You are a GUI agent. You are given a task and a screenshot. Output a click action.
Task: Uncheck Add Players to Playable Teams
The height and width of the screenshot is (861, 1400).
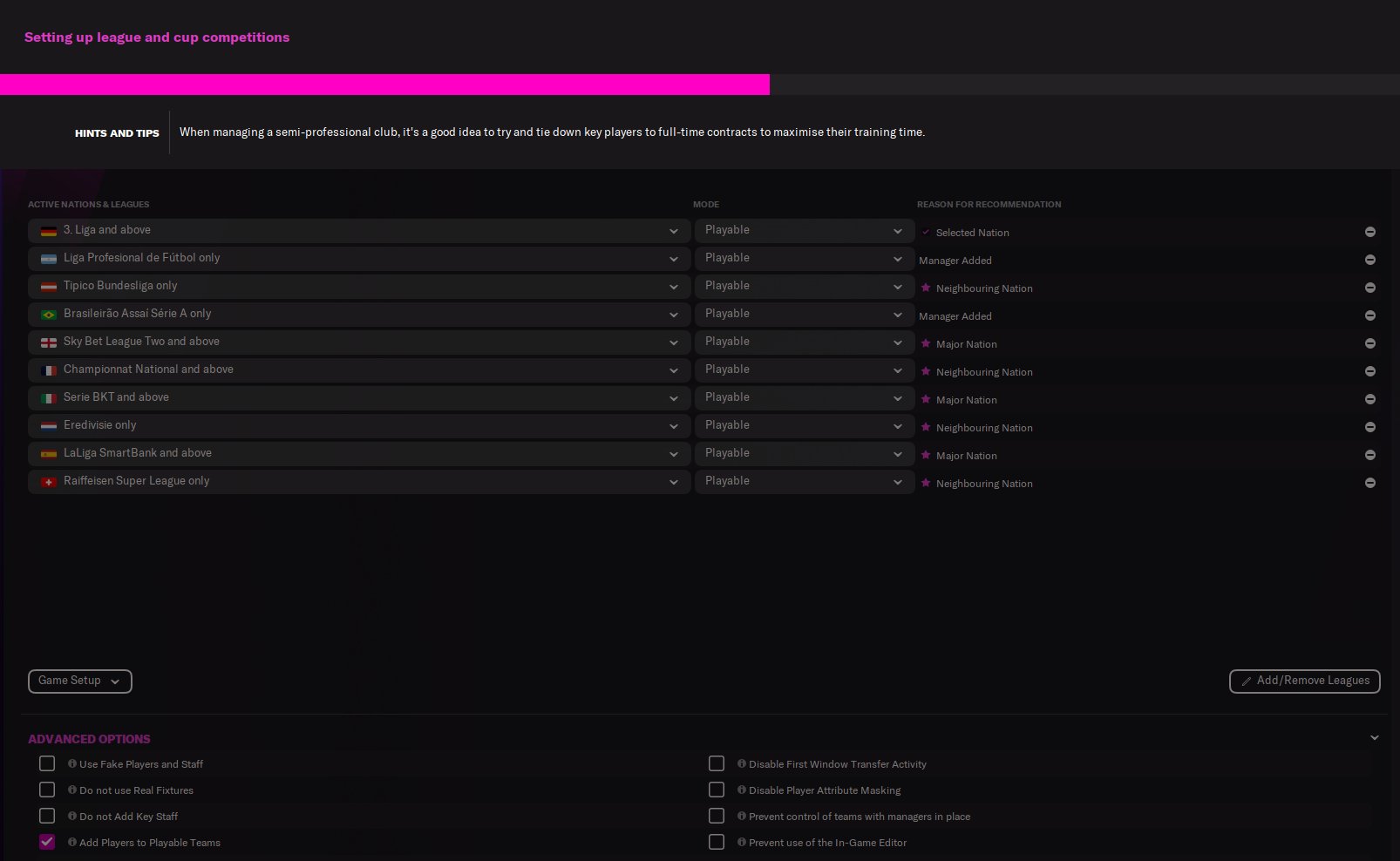point(47,842)
